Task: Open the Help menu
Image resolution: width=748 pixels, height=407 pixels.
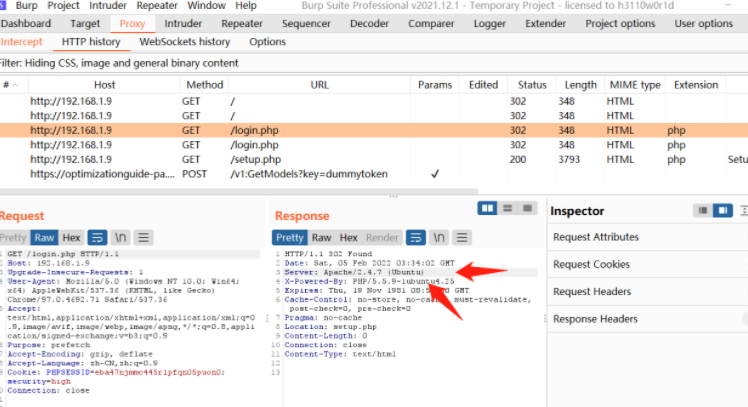Action: coord(246,6)
